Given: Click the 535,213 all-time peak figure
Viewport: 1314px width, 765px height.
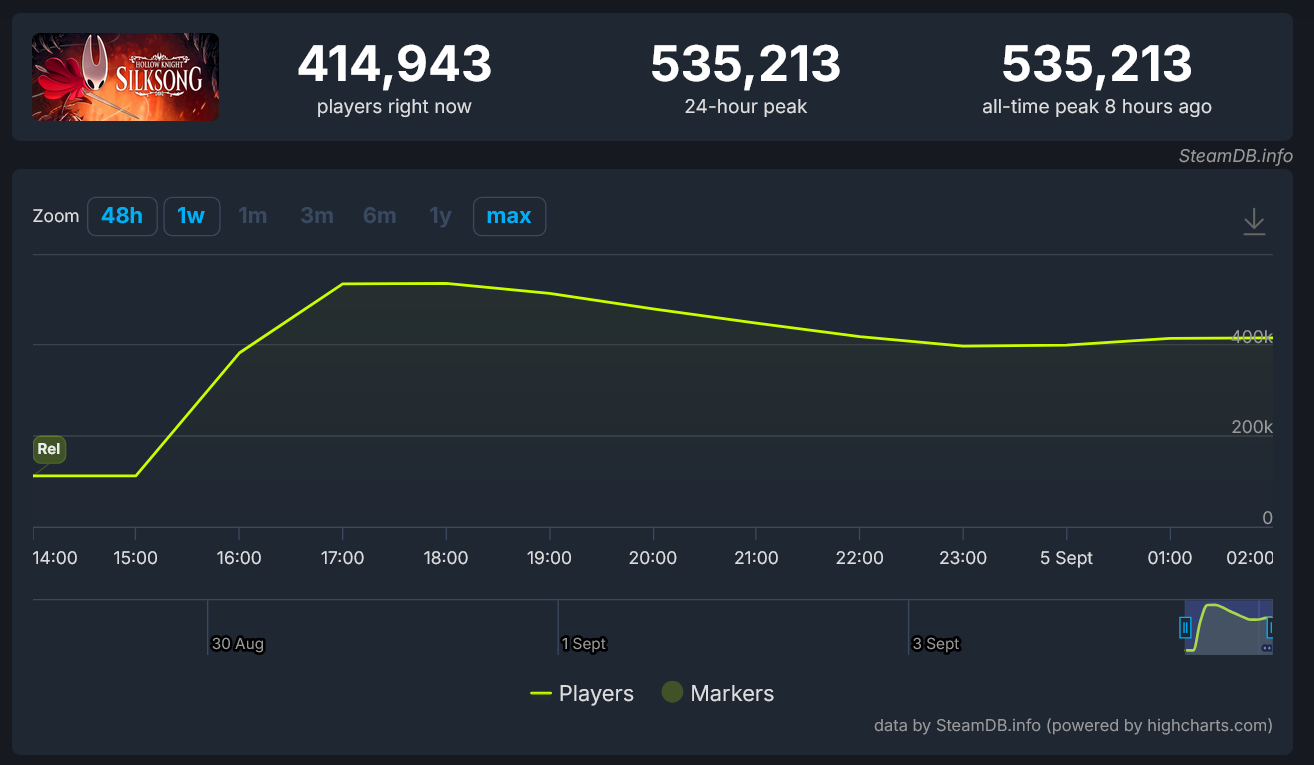Looking at the screenshot, I should coord(1097,64).
